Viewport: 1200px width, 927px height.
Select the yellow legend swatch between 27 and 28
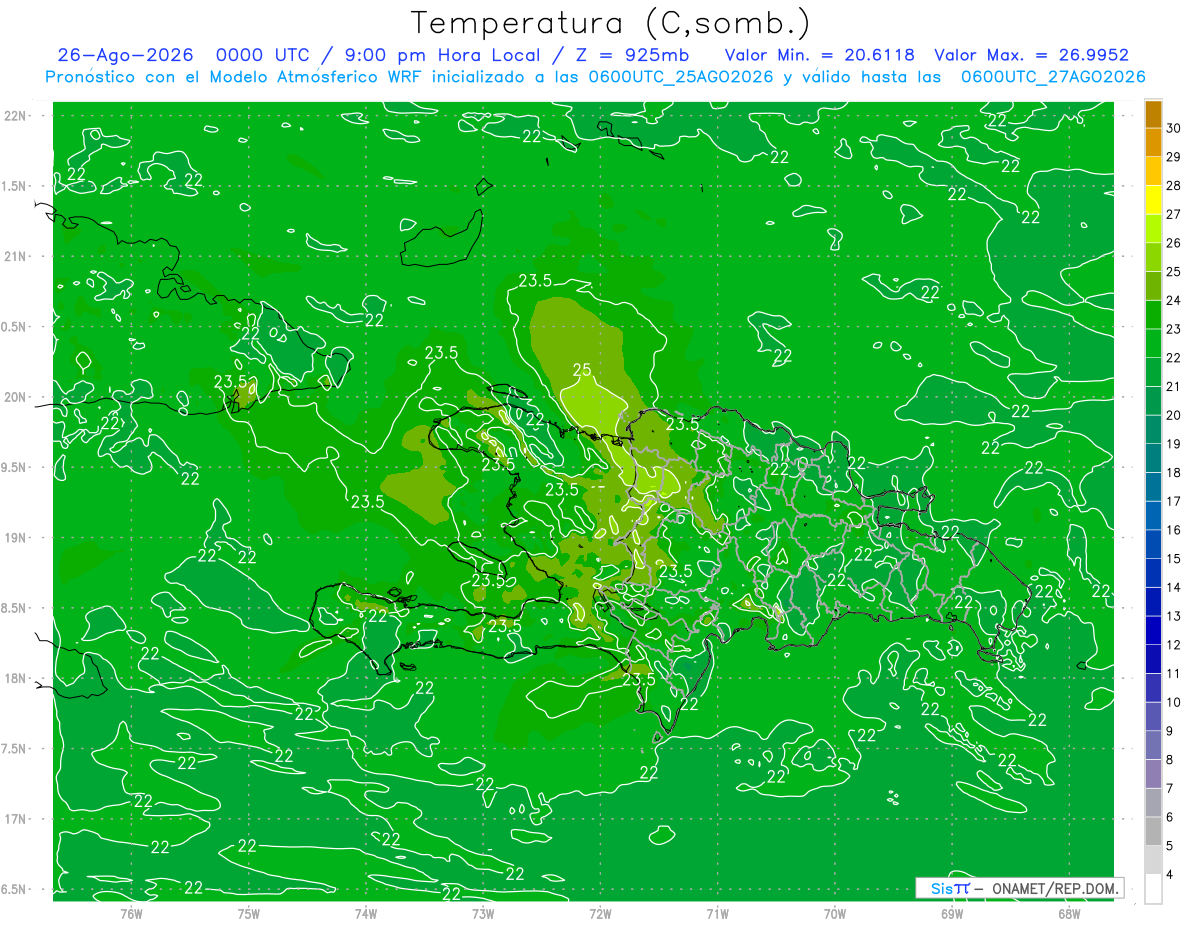coord(1153,200)
